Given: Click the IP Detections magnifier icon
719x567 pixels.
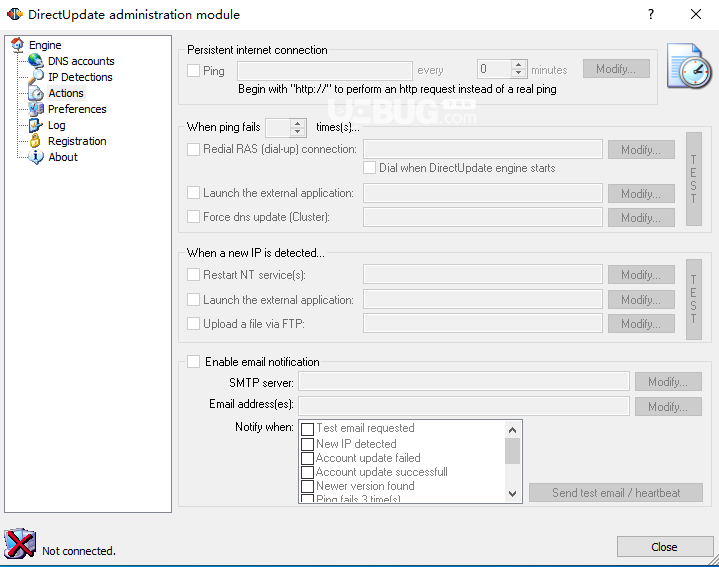Looking at the screenshot, I should click(x=36, y=77).
